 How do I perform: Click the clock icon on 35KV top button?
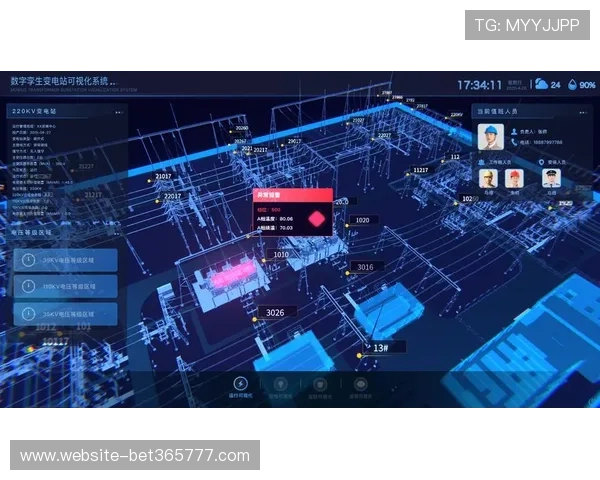tap(28, 260)
